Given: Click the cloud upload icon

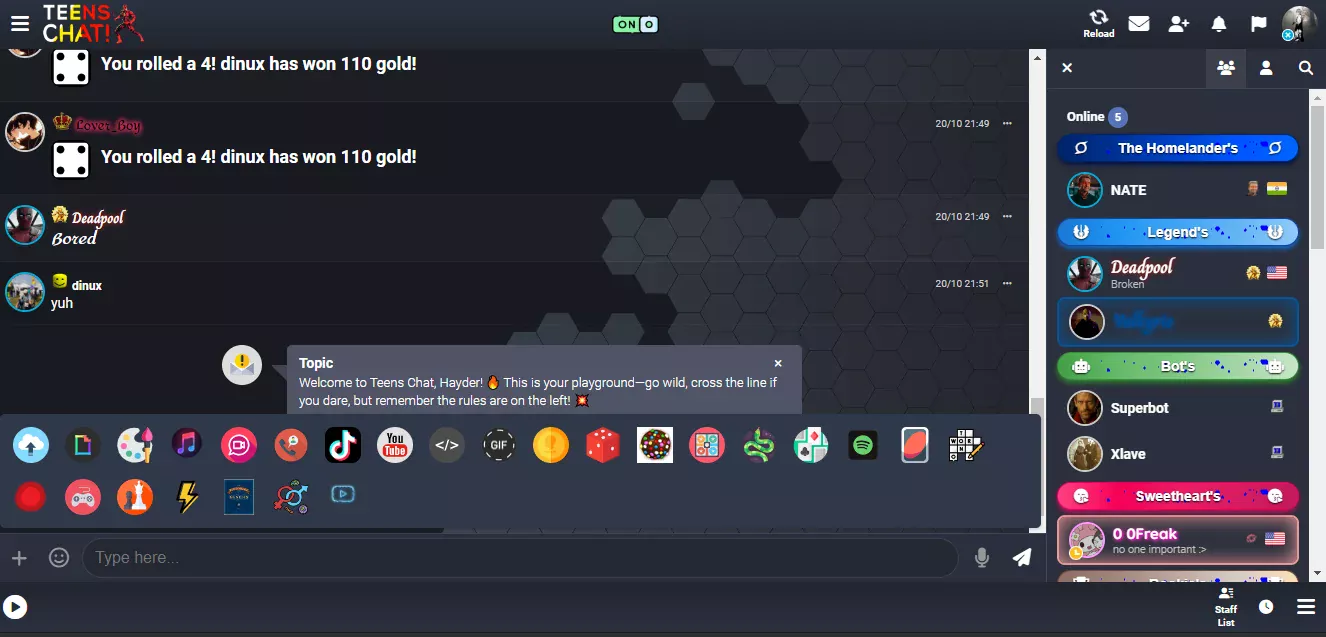Looking at the screenshot, I should [31, 445].
